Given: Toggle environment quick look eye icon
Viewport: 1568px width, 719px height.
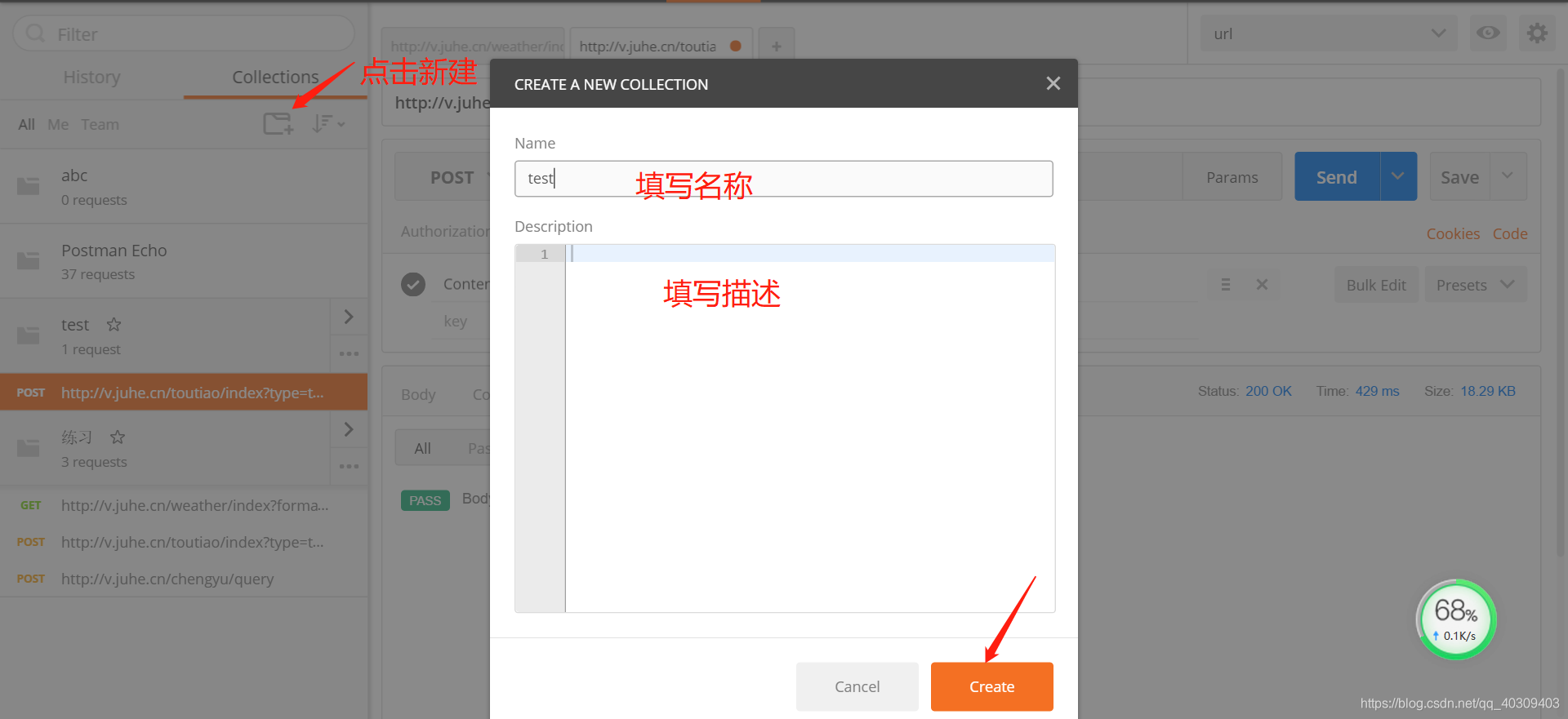Looking at the screenshot, I should coord(1488,33).
